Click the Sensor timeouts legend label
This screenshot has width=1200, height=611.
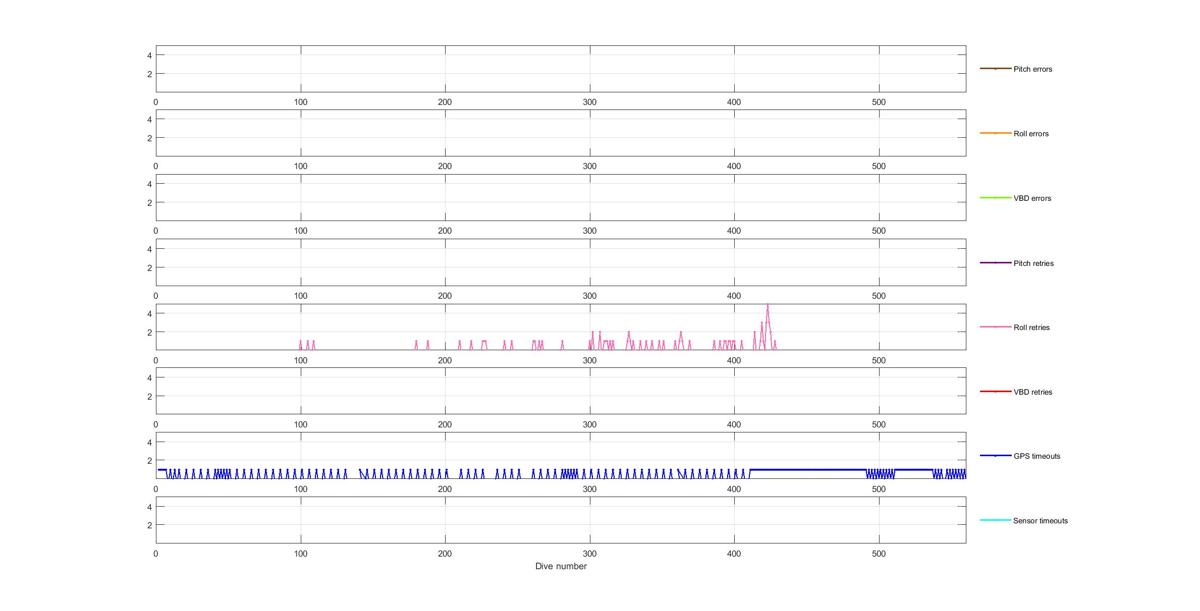[1040, 521]
